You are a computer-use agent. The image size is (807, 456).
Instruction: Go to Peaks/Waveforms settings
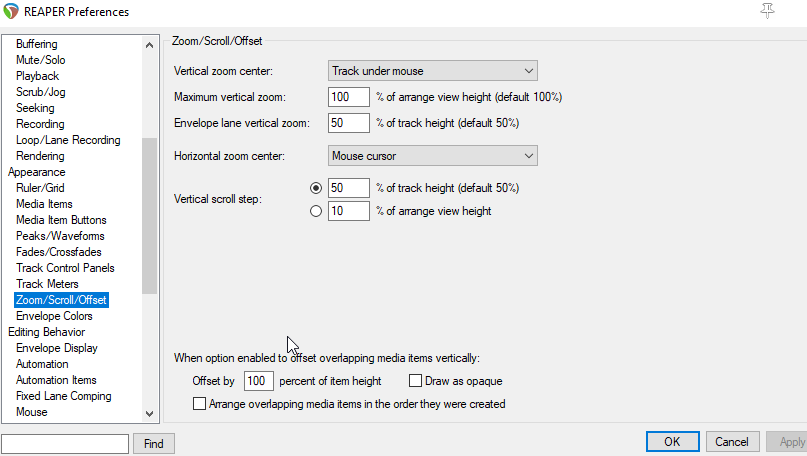pyautogui.click(x=59, y=236)
